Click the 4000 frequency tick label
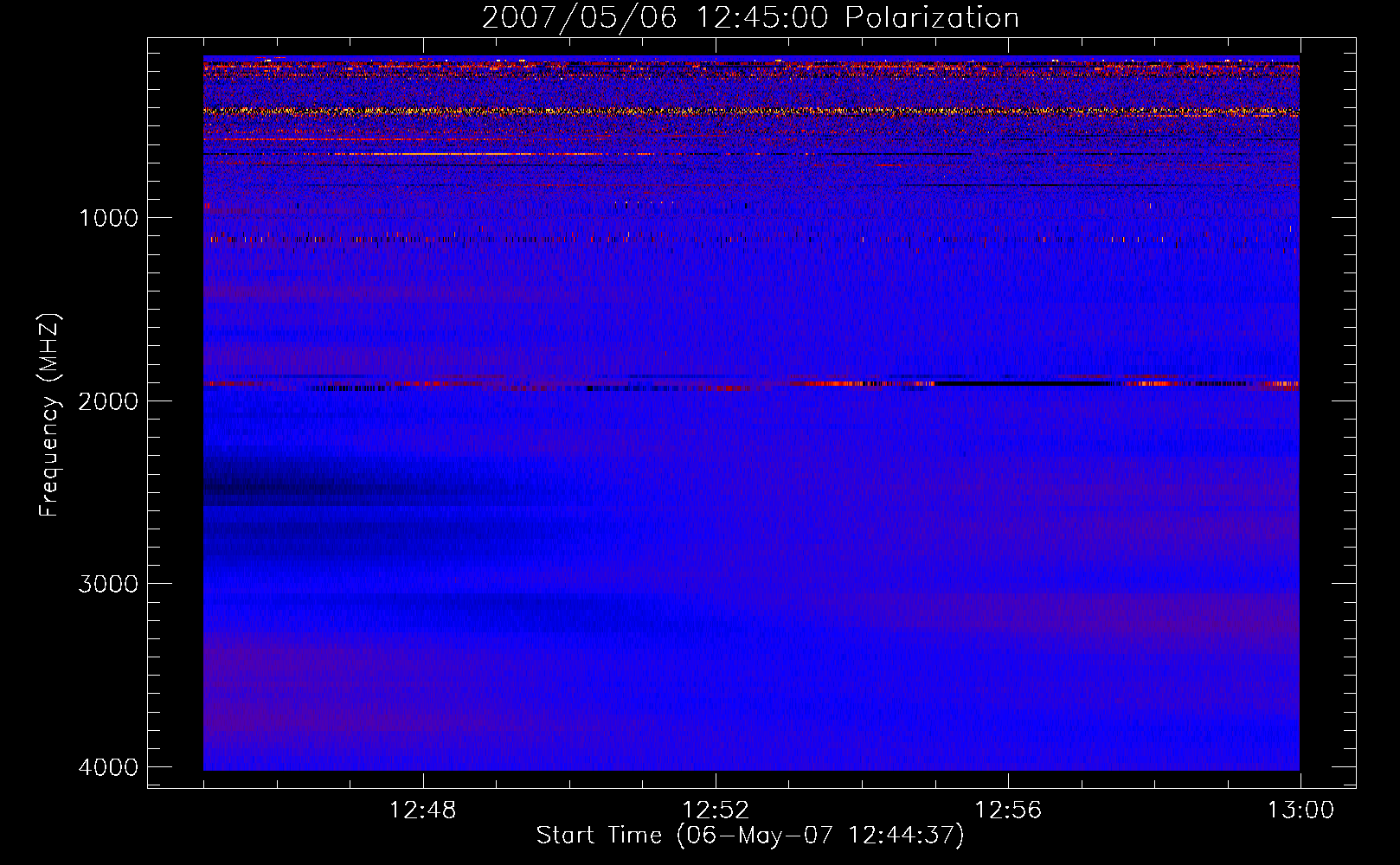 click(x=108, y=767)
